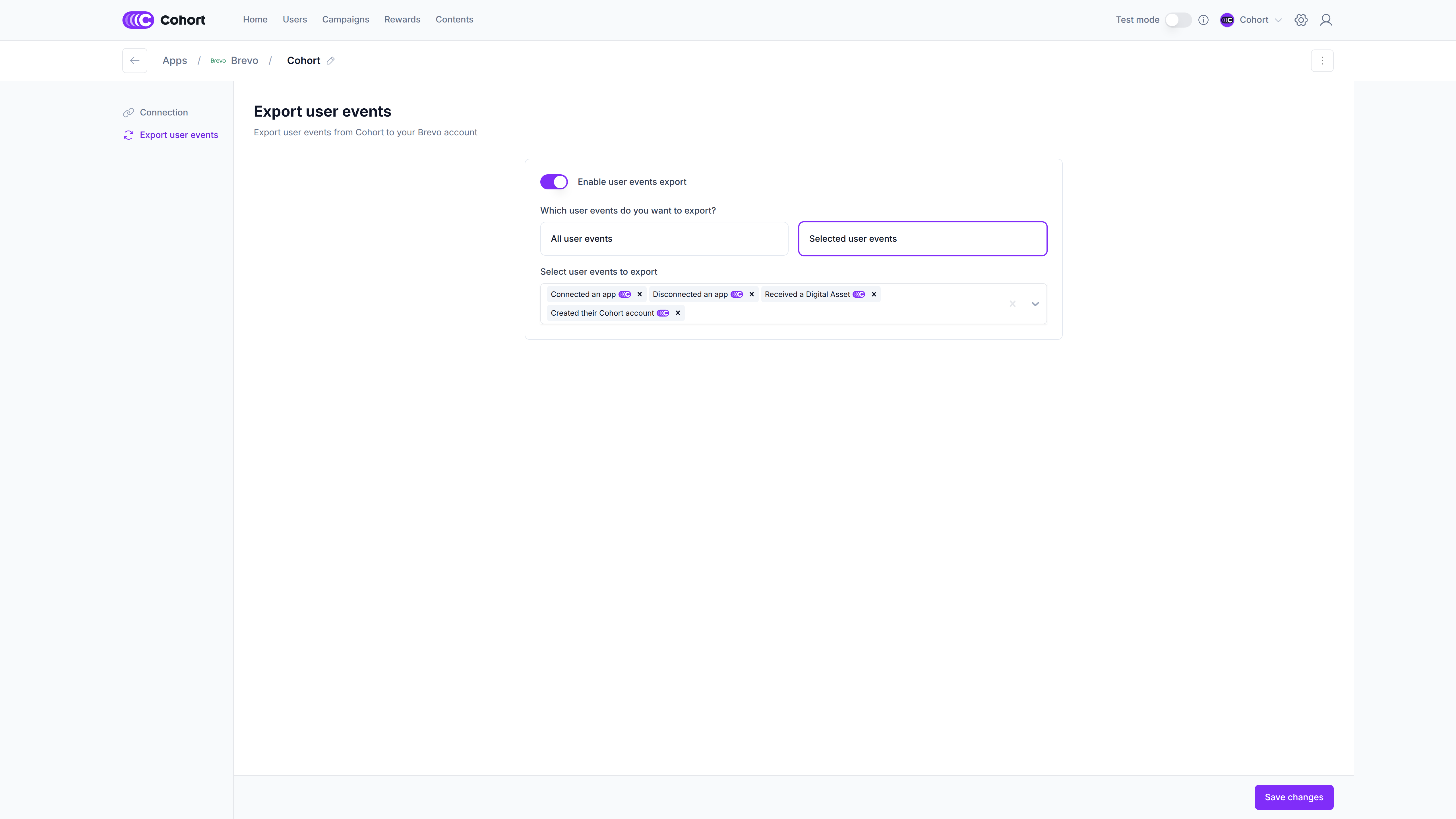Navigate to Brevo in the breadcrumb
1456x819 pixels.
click(x=244, y=61)
